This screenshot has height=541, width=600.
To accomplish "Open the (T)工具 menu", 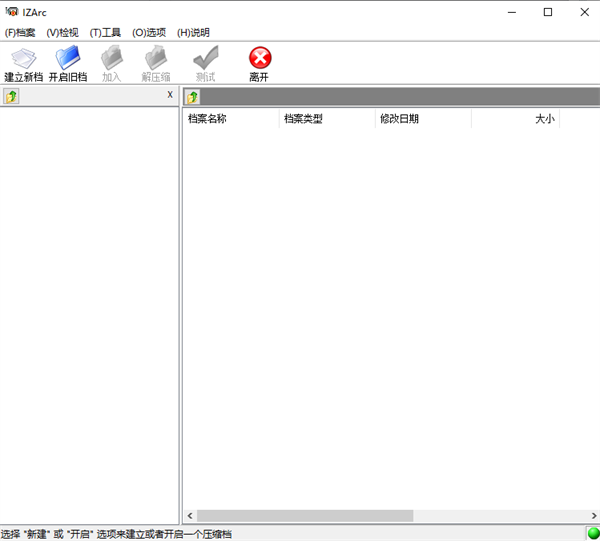I will coord(105,32).
